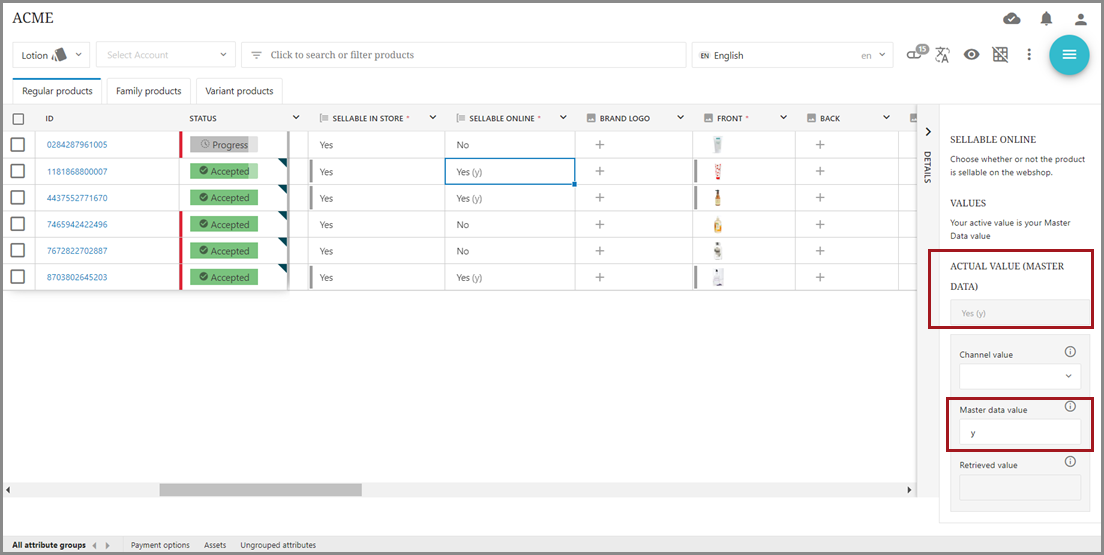Switch to the Family products tab
This screenshot has width=1104, height=555.
[149, 91]
